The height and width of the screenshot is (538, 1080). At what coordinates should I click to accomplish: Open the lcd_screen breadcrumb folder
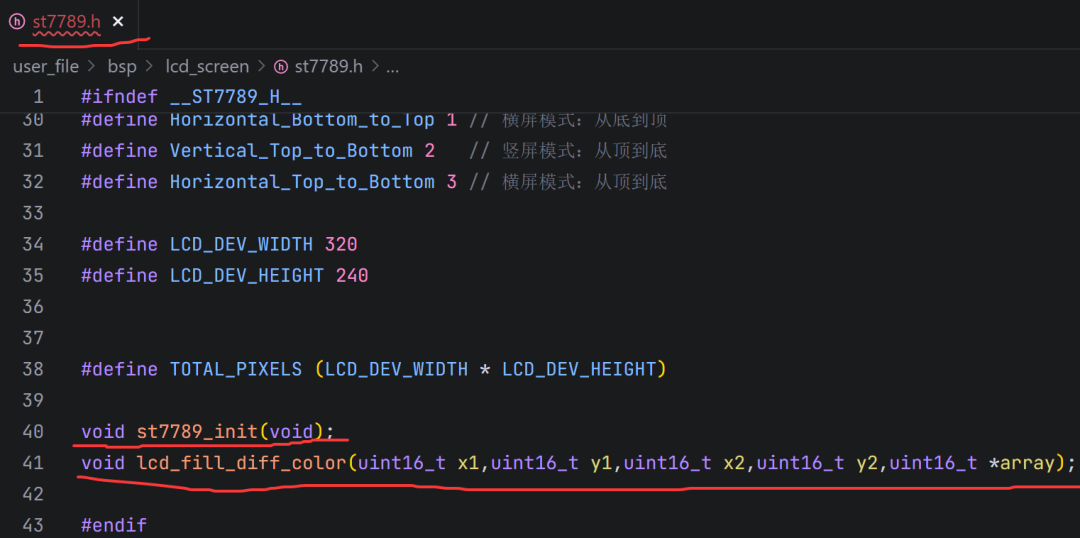[207, 67]
